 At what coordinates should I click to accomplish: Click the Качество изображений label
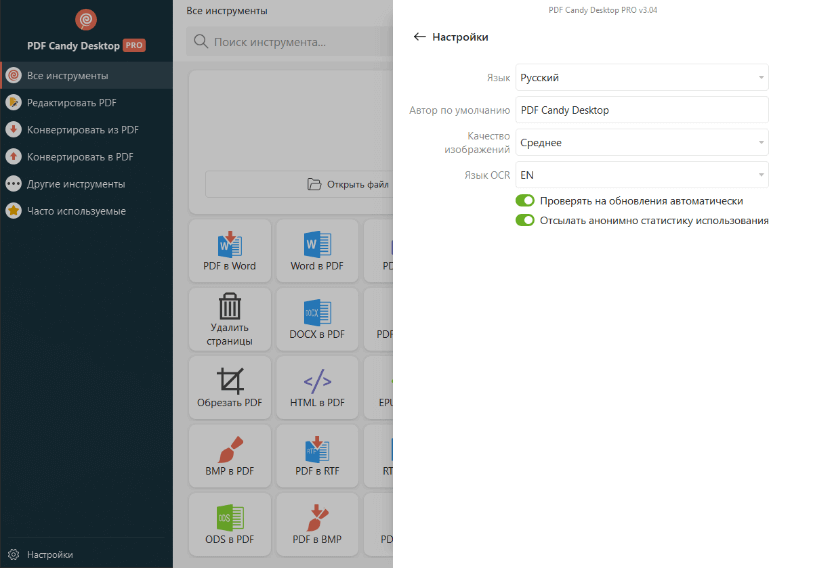477,143
